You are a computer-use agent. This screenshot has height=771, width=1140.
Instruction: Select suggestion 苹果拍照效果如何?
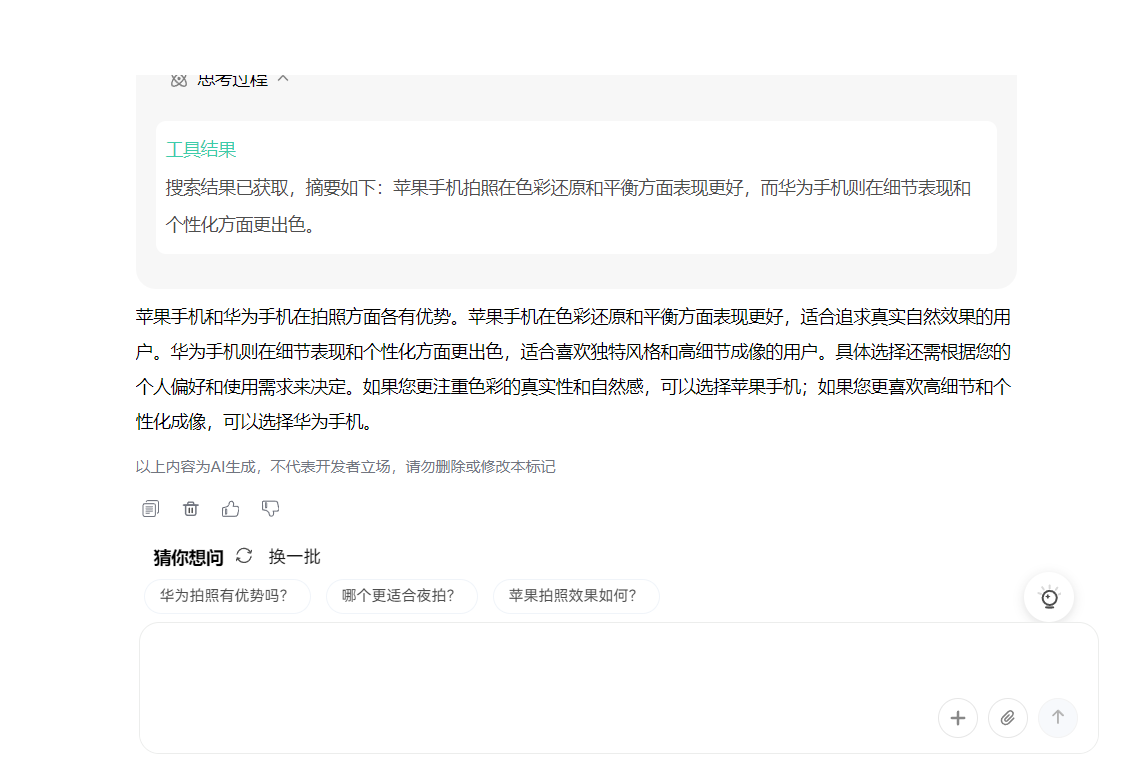tap(577, 596)
